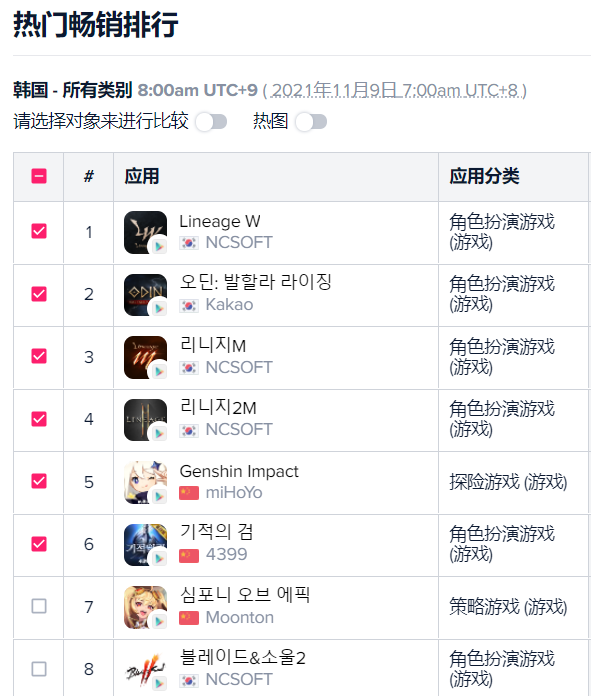Toggle the compare objects switch
This screenshot has height=696, width=591.
point(211,122)
